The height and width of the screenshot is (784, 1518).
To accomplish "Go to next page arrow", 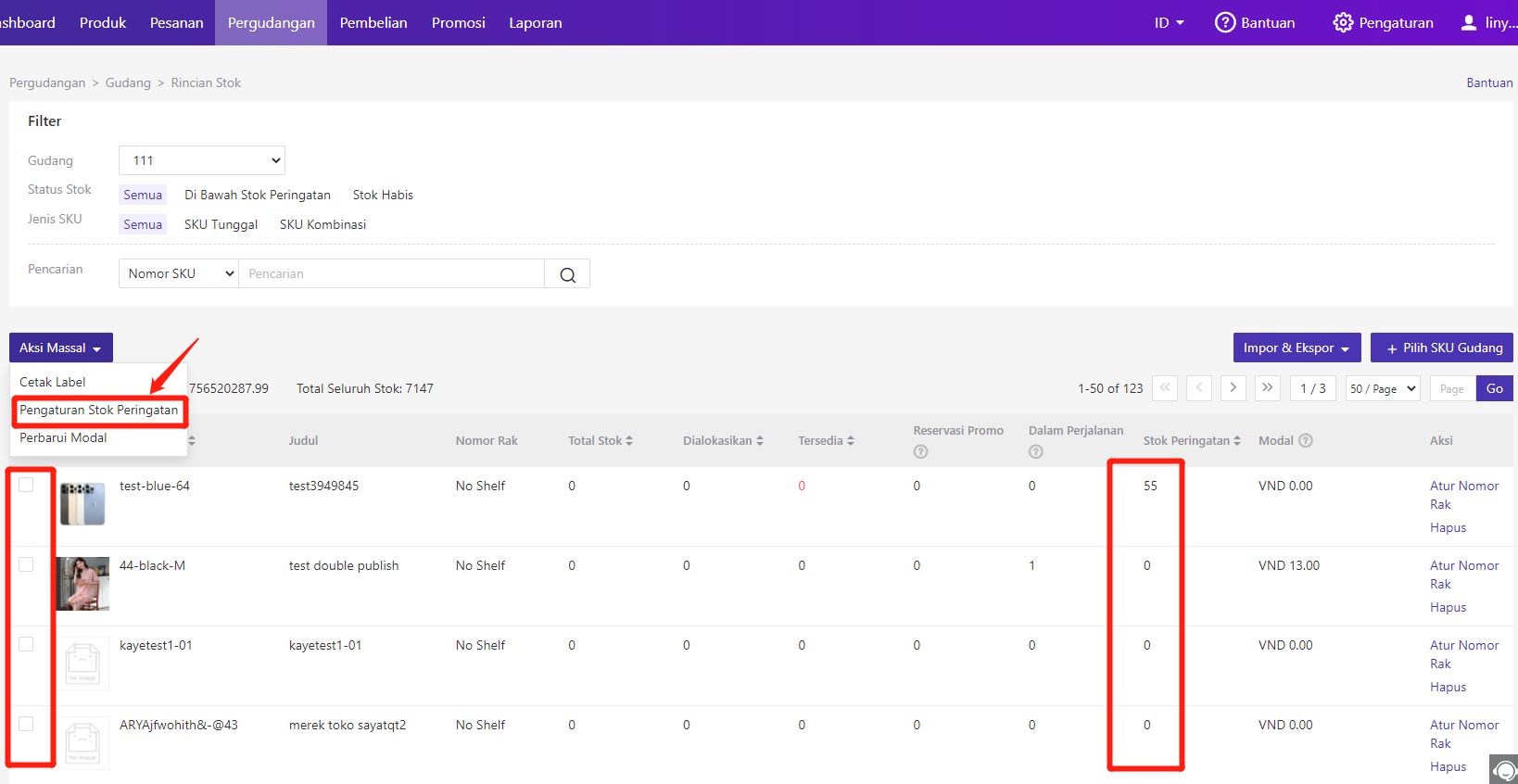I will coord(1233,388).
